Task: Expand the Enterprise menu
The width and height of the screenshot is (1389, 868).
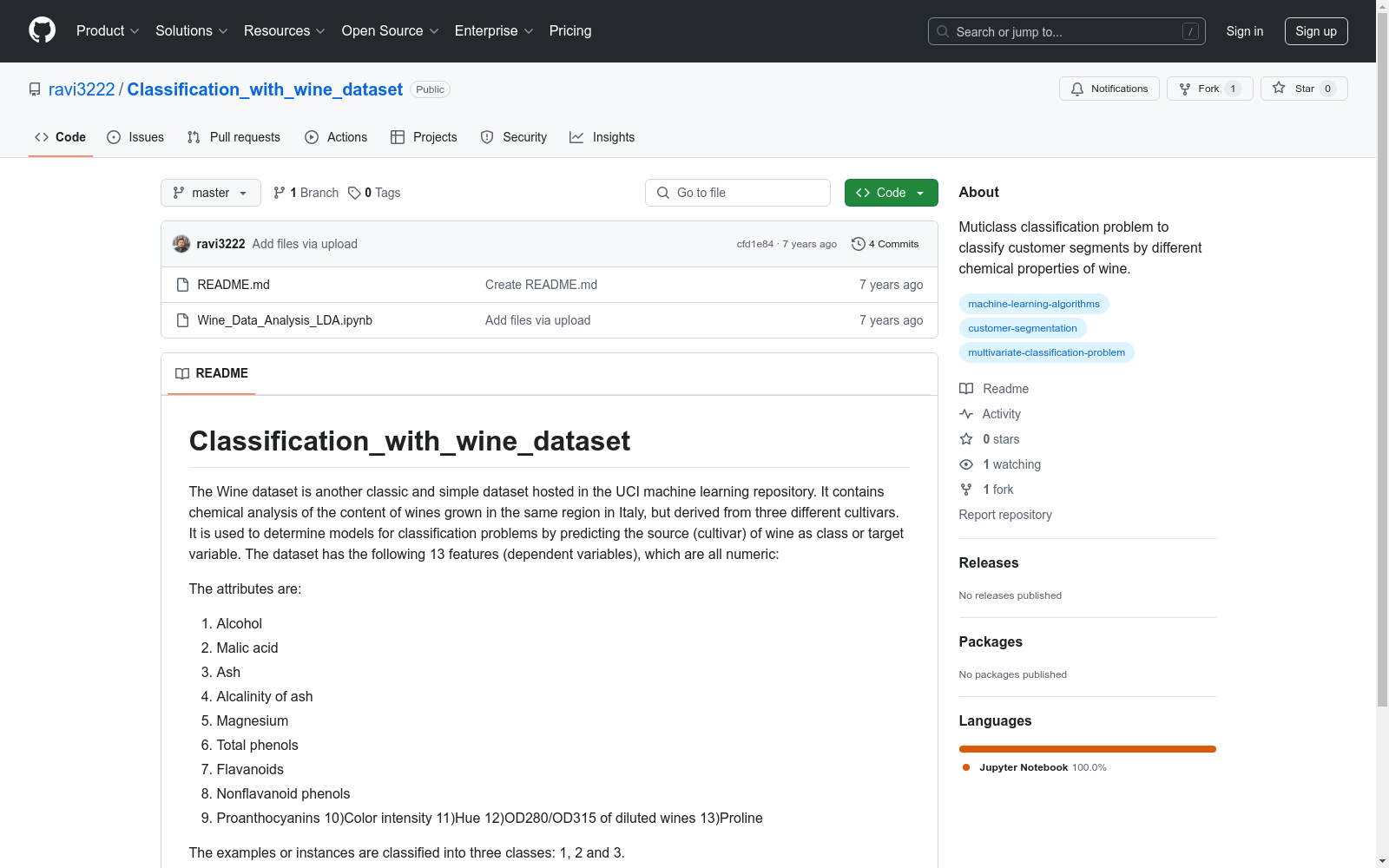Action: (x=494, y=30)
